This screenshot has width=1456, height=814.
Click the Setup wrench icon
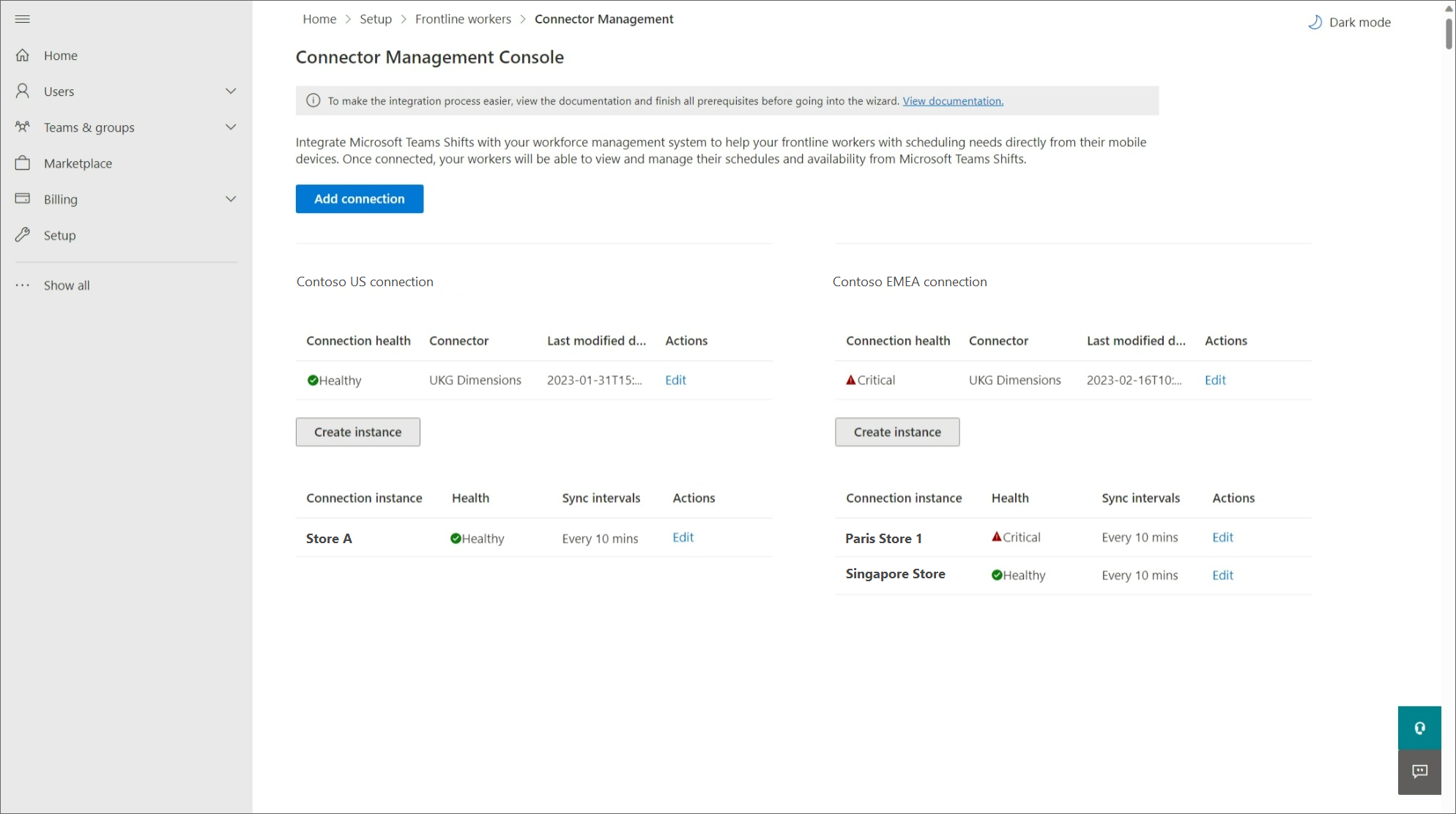(x=23, y=235)
